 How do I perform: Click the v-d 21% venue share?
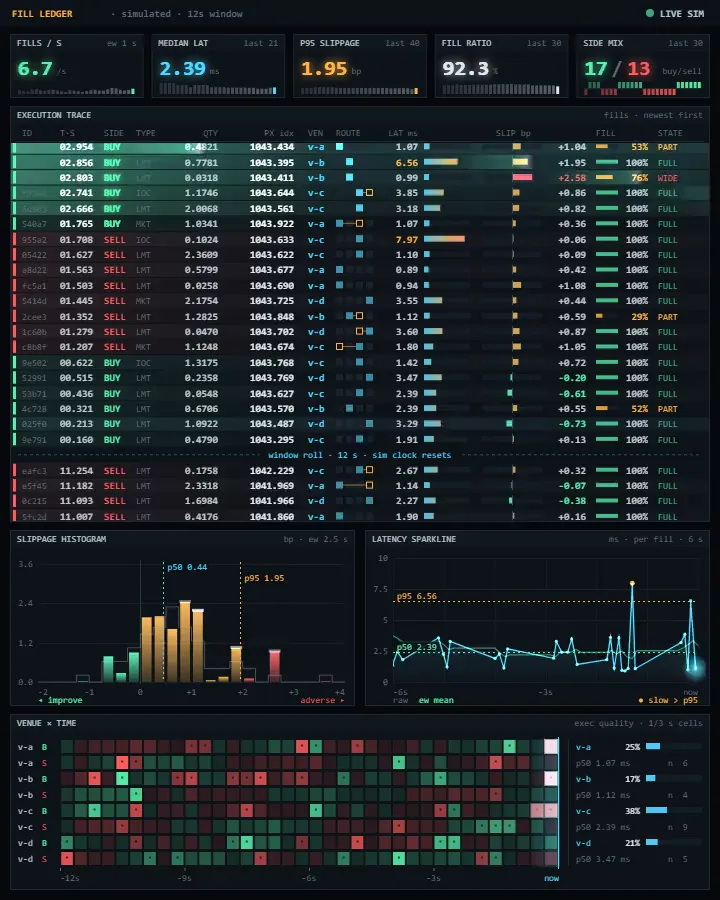click(x=632, y=843)
